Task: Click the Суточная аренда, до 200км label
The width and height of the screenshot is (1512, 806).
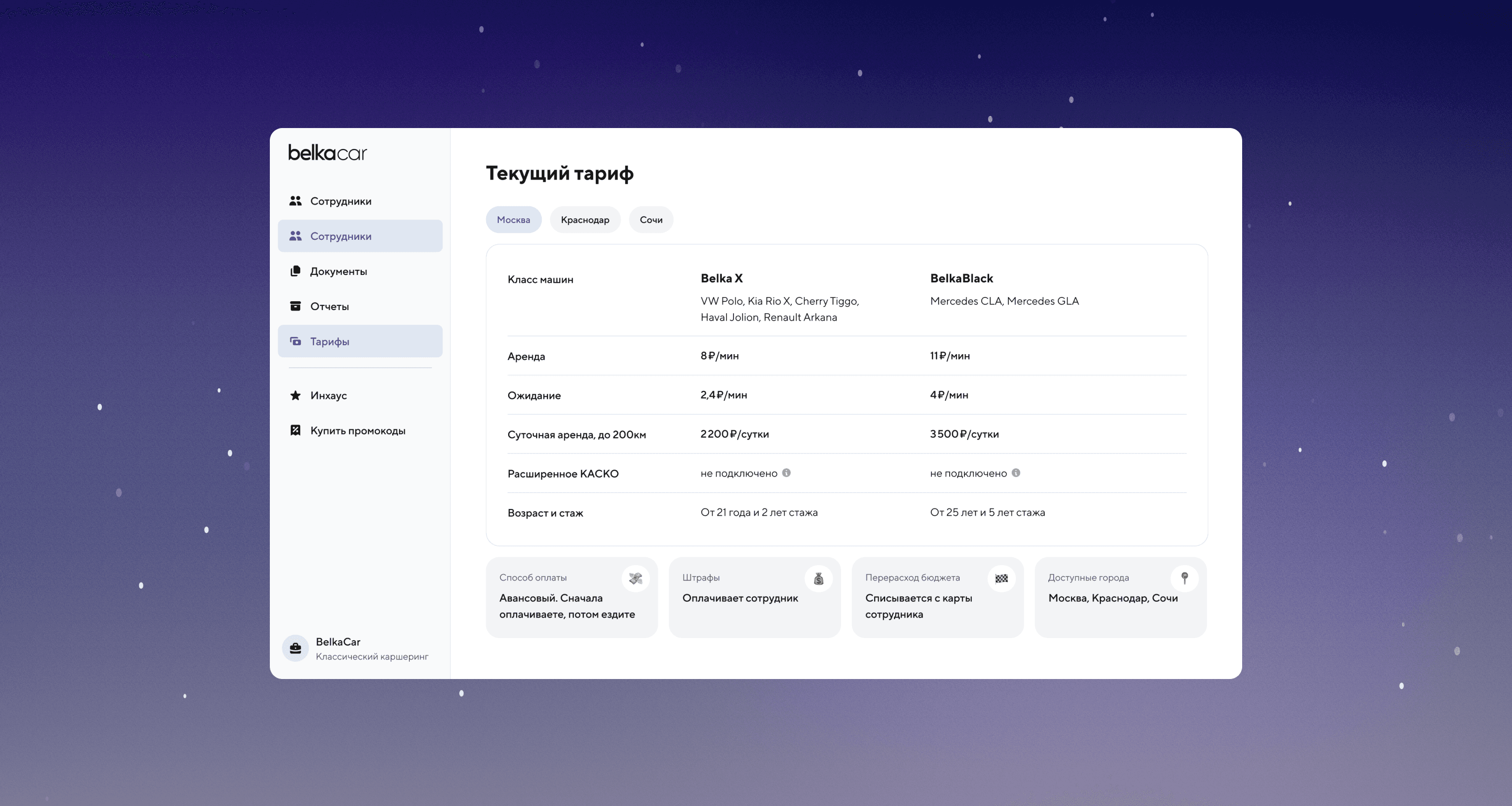Action: point(576,434)
